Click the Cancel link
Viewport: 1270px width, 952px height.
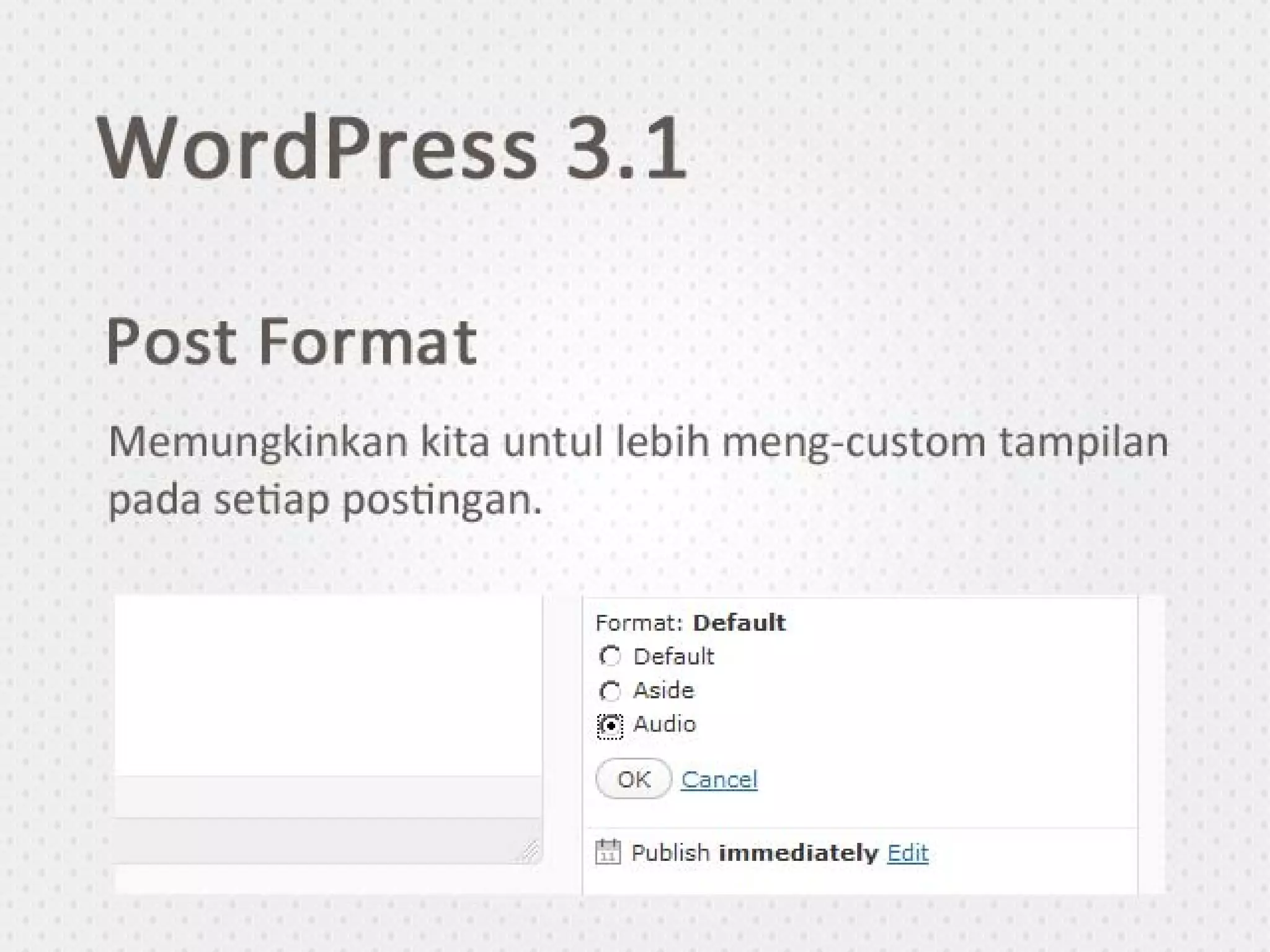(x=719, y=779)
